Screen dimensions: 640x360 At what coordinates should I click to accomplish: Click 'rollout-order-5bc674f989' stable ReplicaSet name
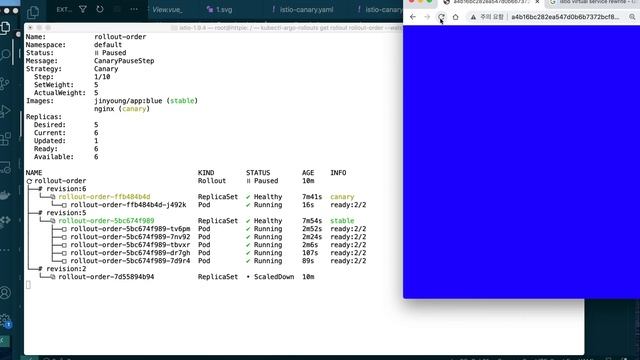pyautogui.click(x=106, y=221)
